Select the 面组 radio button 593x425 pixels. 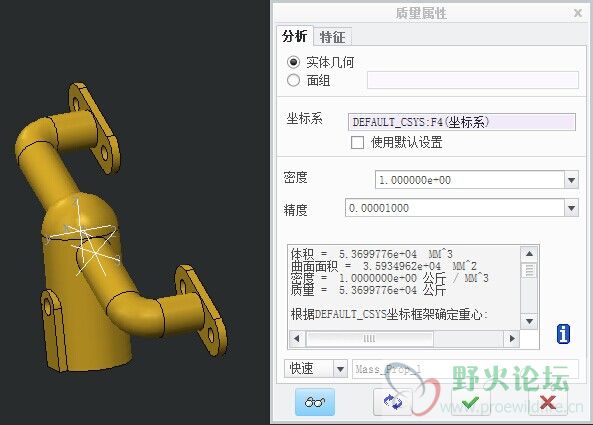[293, 80]
